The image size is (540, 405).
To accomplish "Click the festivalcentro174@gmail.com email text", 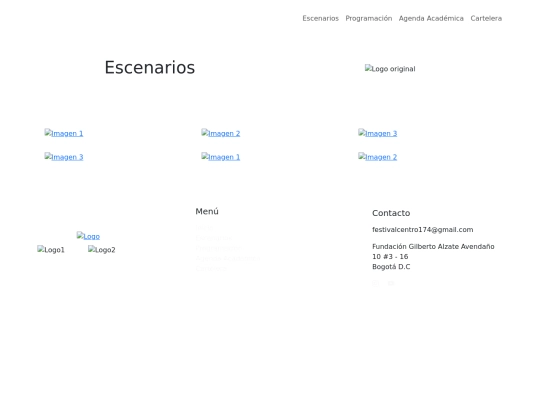I will 423,229.
